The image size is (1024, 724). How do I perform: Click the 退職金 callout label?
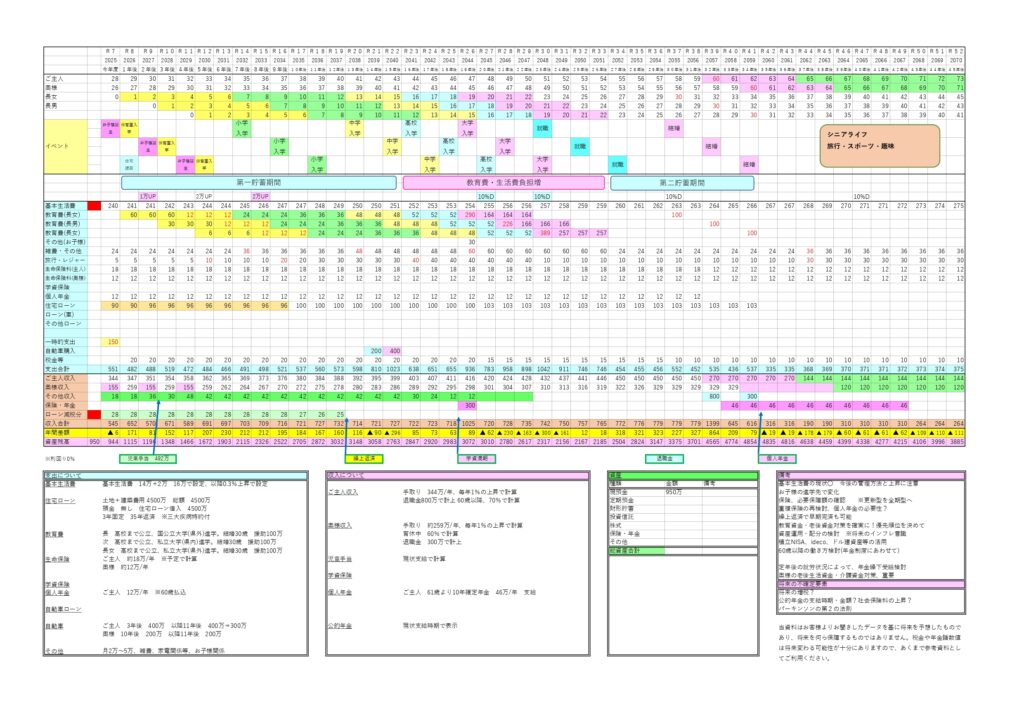pos(664,459)
